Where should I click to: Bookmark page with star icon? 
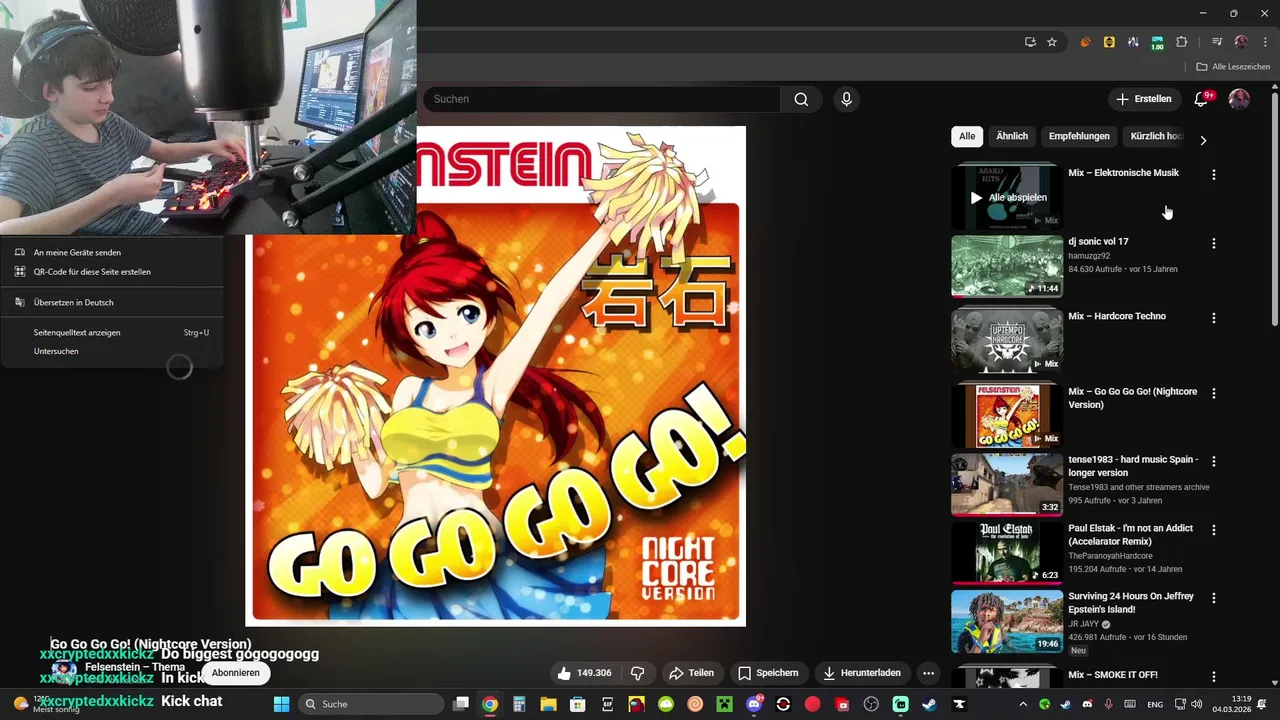pyautogui.click(x=1052, y=42)
